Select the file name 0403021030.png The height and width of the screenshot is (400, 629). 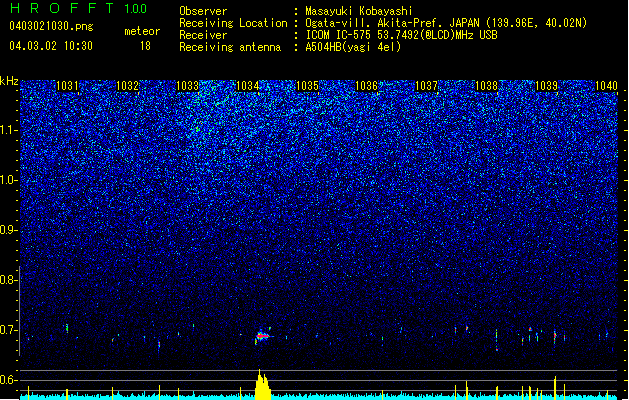[51, 26]
